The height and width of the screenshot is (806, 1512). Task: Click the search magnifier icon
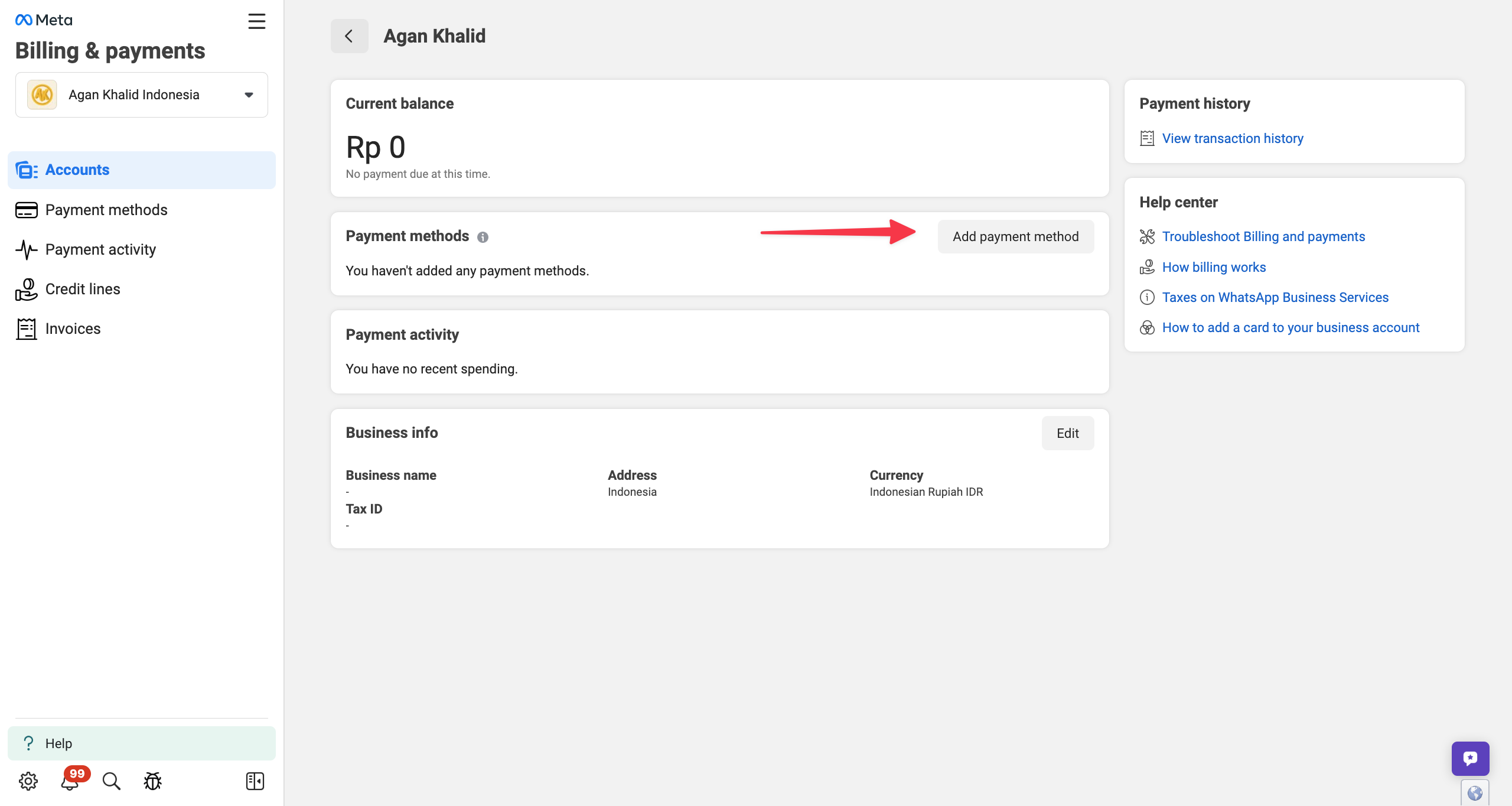point(111,781)
